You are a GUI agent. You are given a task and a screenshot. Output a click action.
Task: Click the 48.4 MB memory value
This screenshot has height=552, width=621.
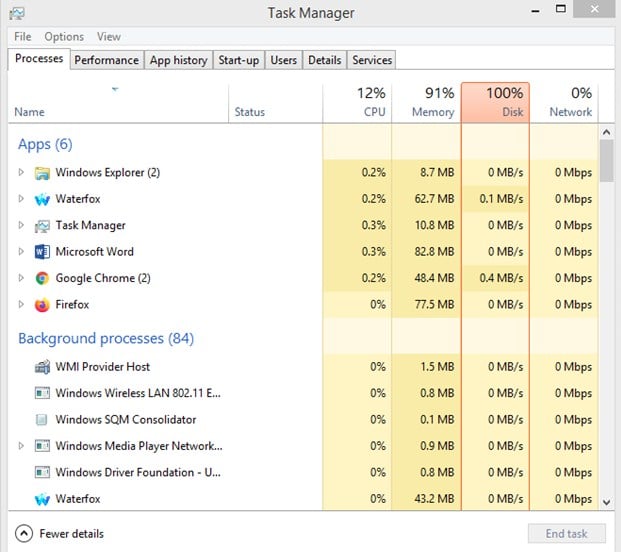(434, 278)
